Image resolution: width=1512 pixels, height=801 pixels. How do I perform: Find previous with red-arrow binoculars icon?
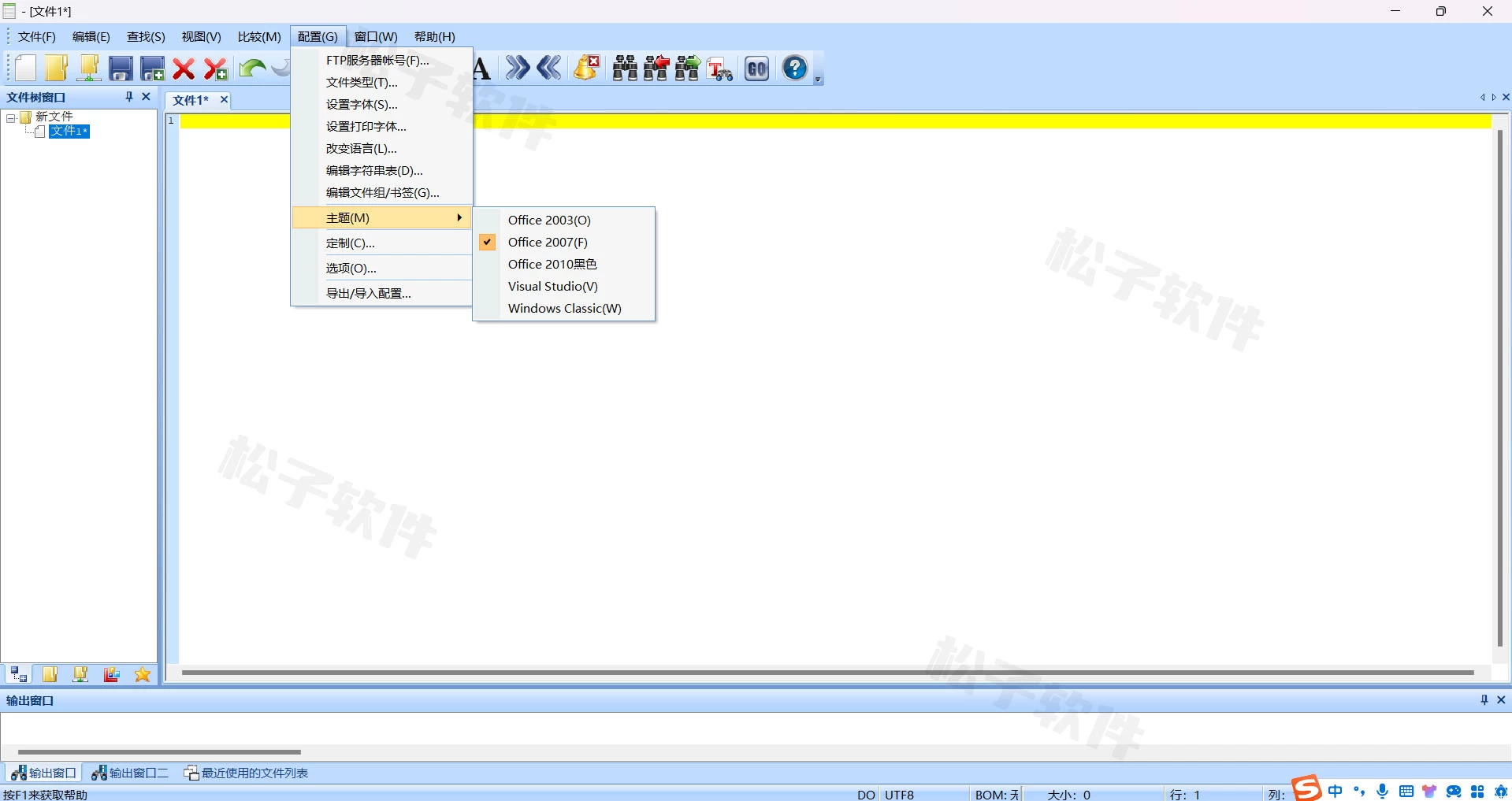pyautogui.click(x=656, y=69)
